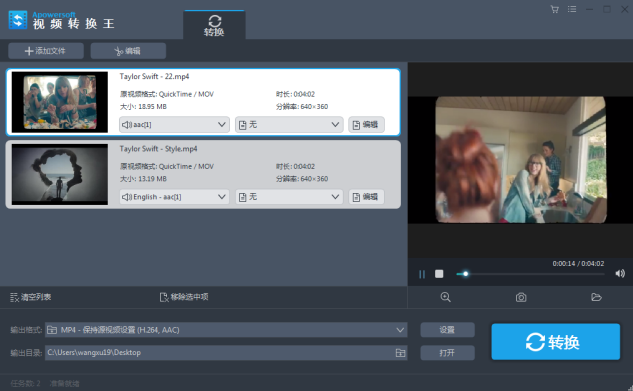The image size is (633, 391).
Task: Click the Apowersoft logo icon
Action: coord(18,20)
